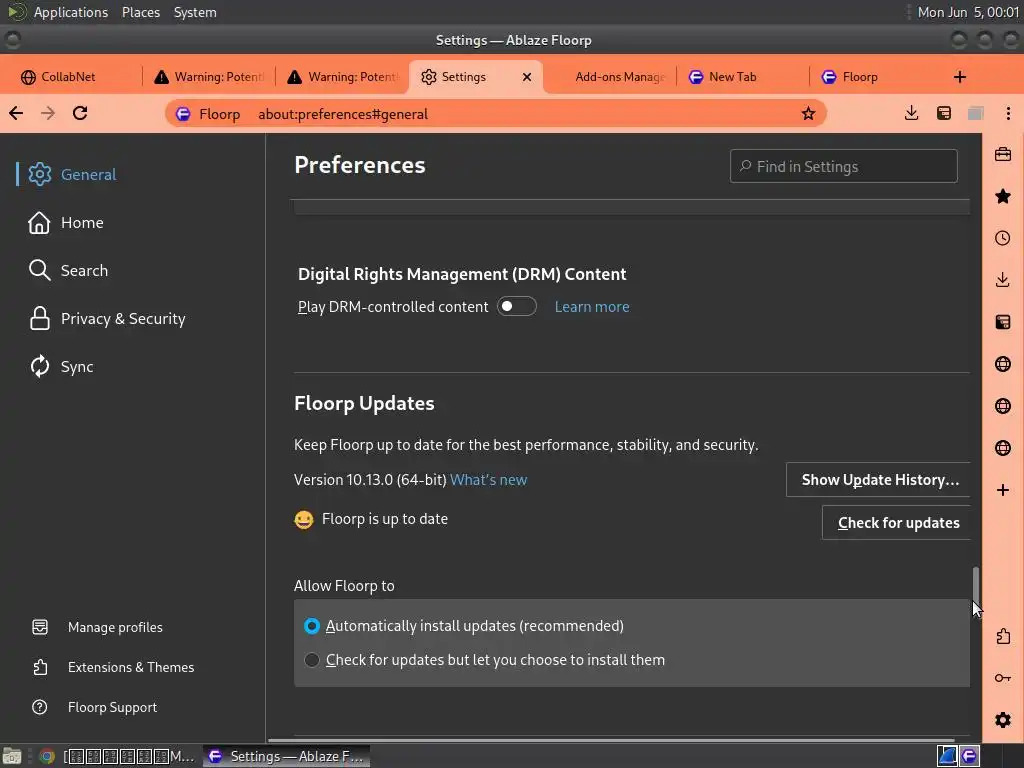Focus the Find in Settings search box

[844, 167]
